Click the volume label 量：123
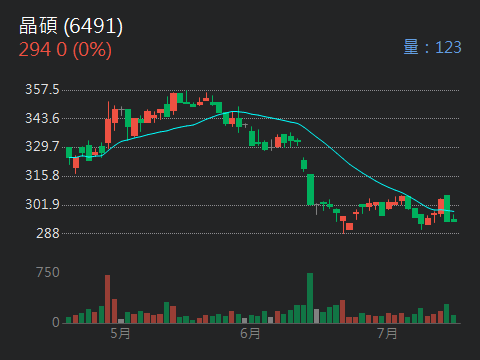The height and width of the screenshot is (360, 480). pos(432,47)
